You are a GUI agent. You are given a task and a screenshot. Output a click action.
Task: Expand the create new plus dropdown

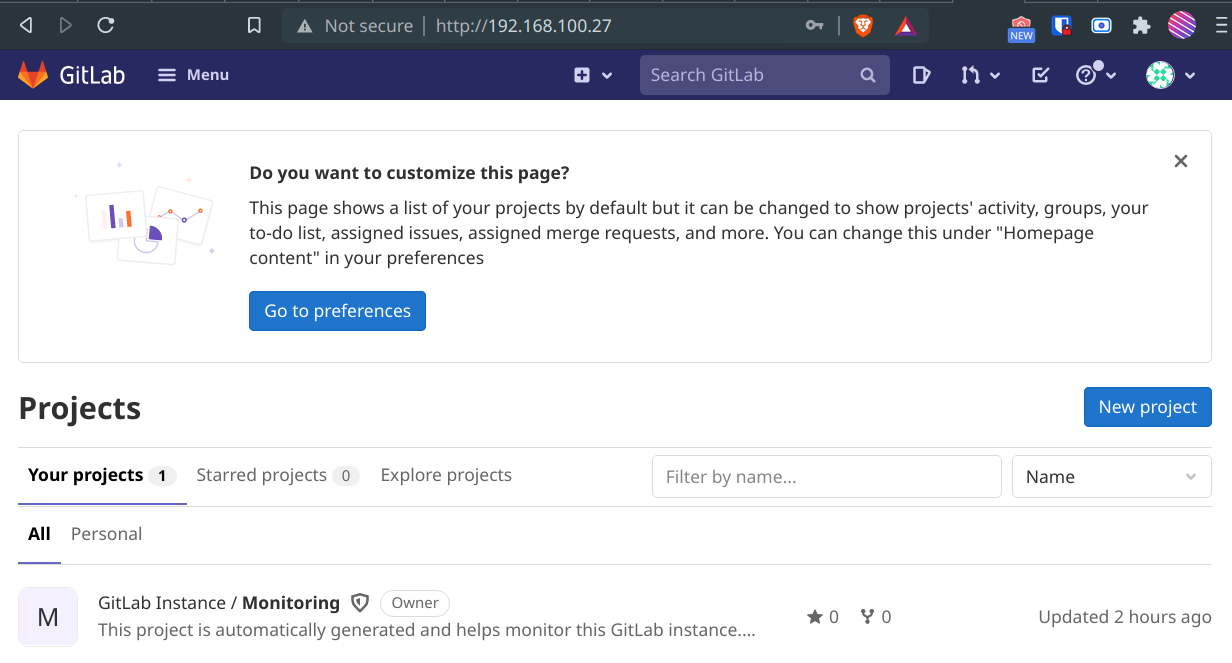593,75
